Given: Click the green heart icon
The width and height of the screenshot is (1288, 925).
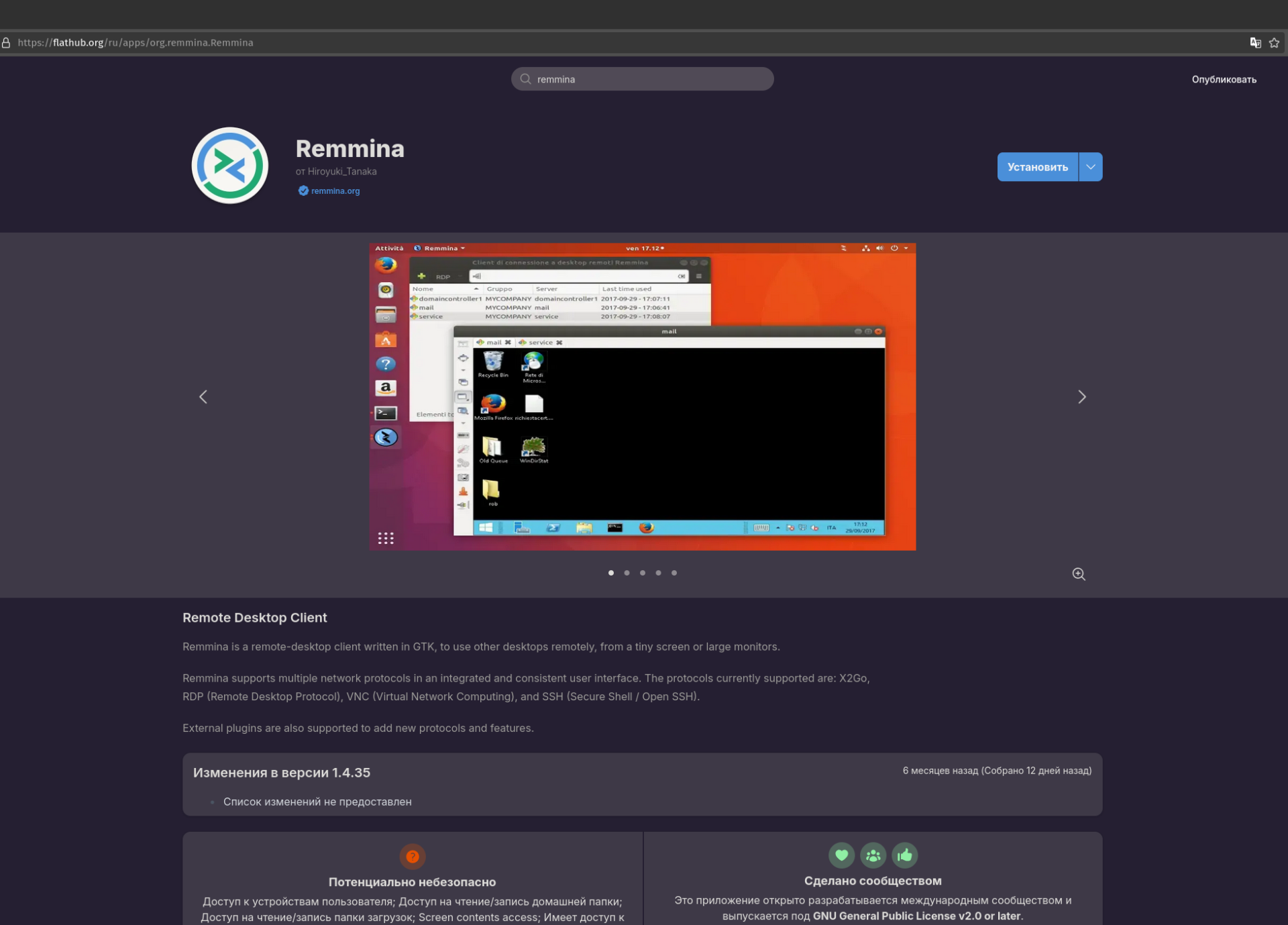Looking at the screenshot, I should (841, 855).
